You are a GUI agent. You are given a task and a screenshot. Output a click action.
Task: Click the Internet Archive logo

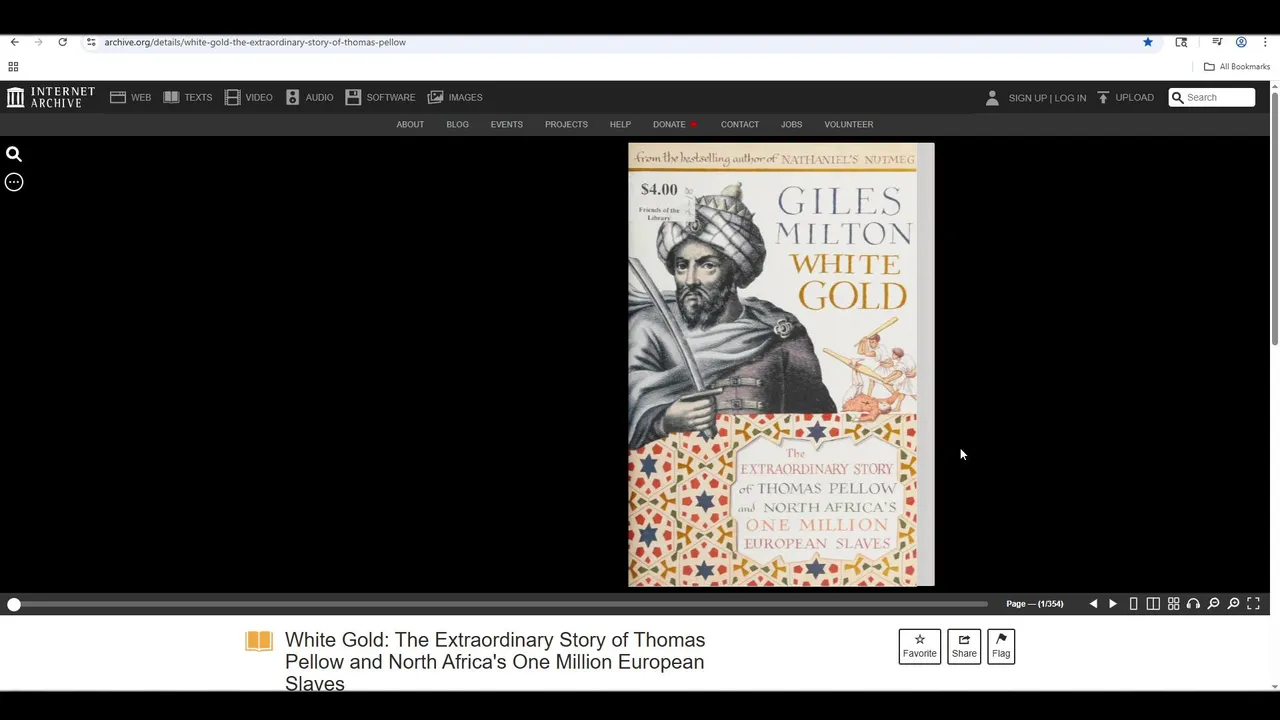click(x=51, y=97)
